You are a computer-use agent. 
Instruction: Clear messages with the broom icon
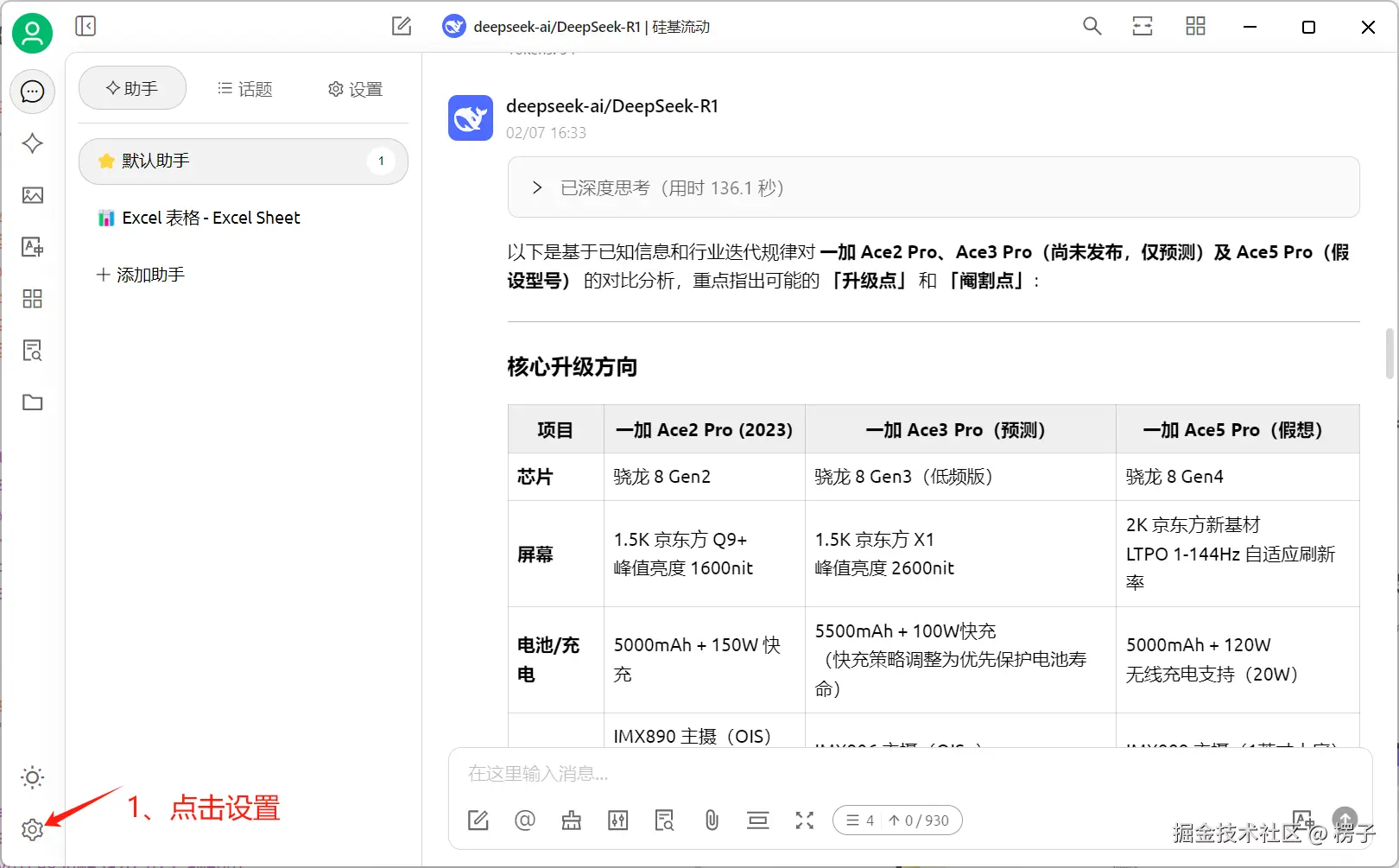pyautogui.click(x=572, y=820)
